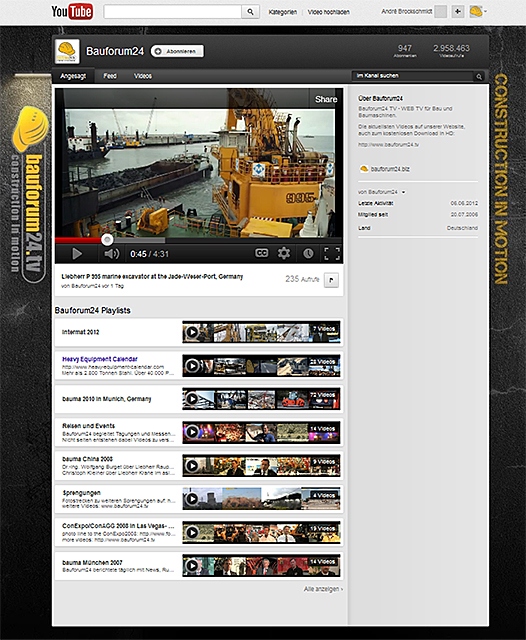The height and width of the screenshot is (640, 526).
Task: Play the ConExpo/ConAGG 2008 playlist
Action: pyautogui.click(x=192, y=532)
